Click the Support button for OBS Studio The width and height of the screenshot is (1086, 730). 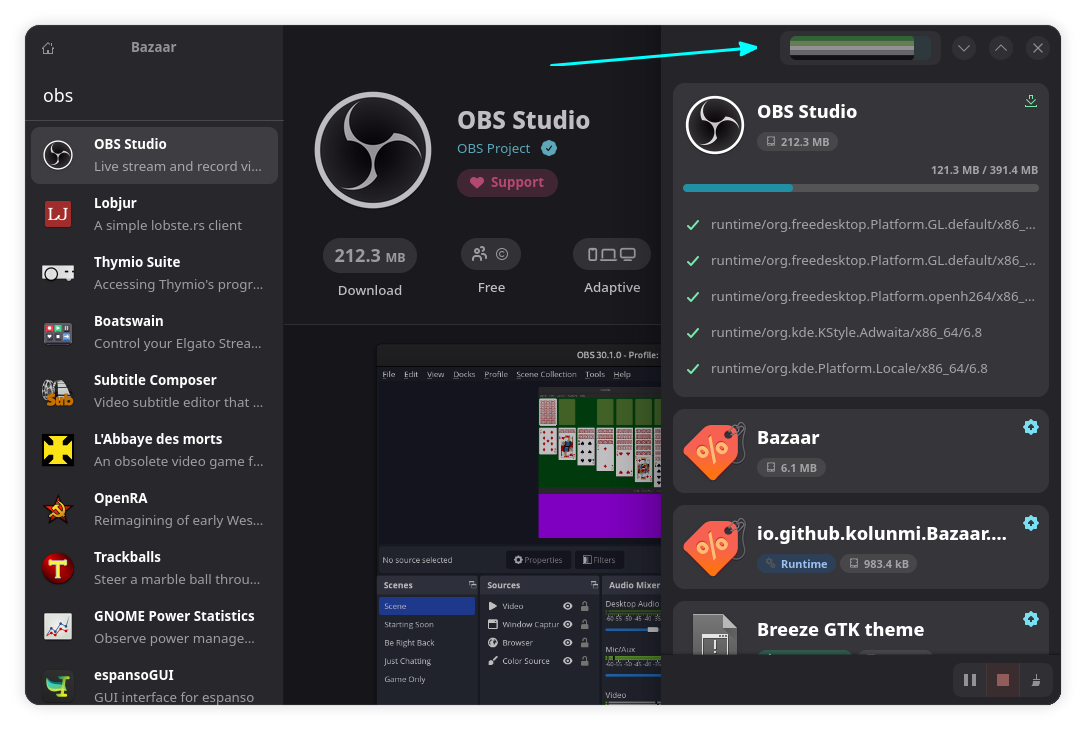point(507,183)
